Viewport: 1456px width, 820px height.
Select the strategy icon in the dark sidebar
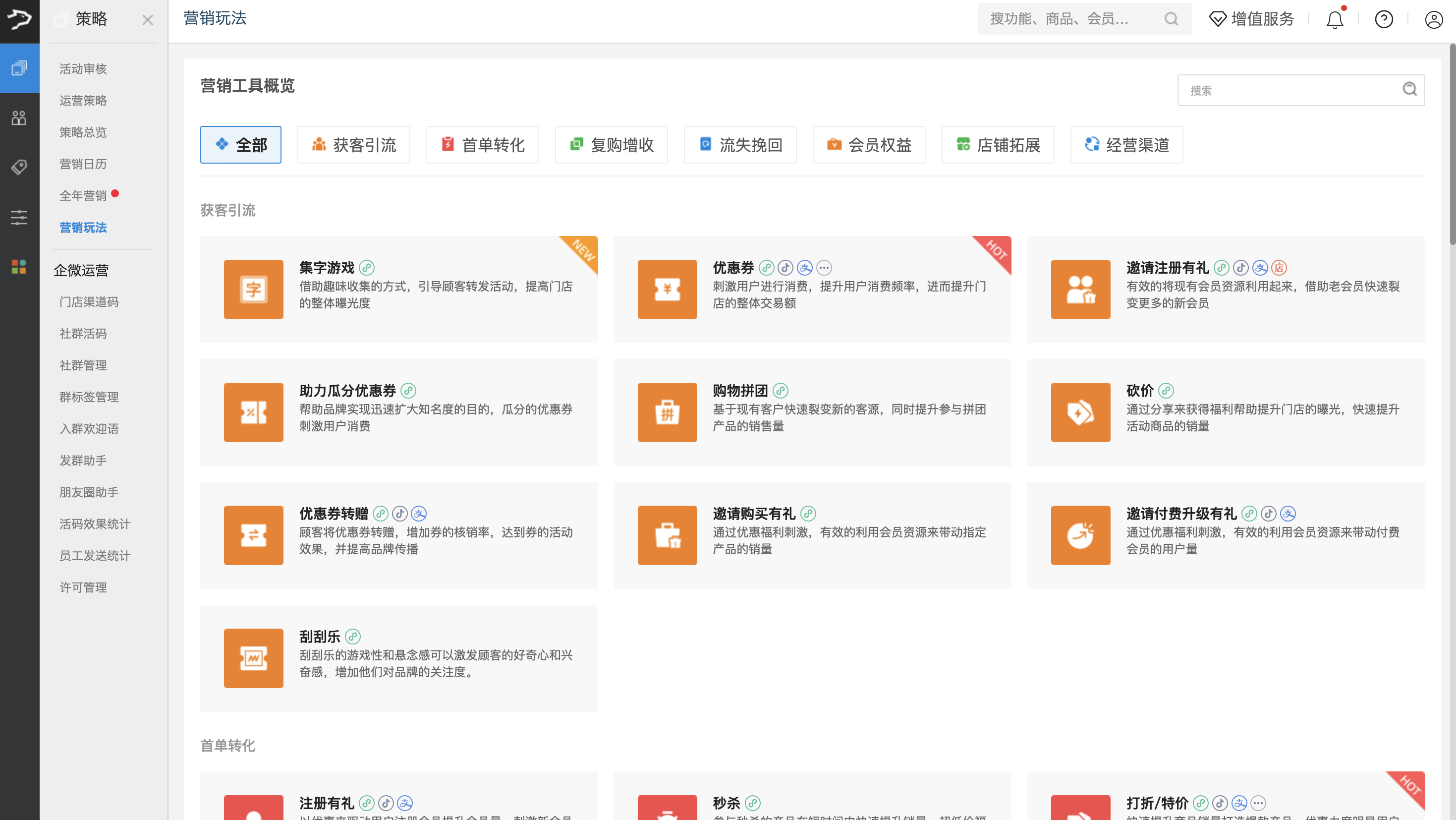tap(19, 69)
